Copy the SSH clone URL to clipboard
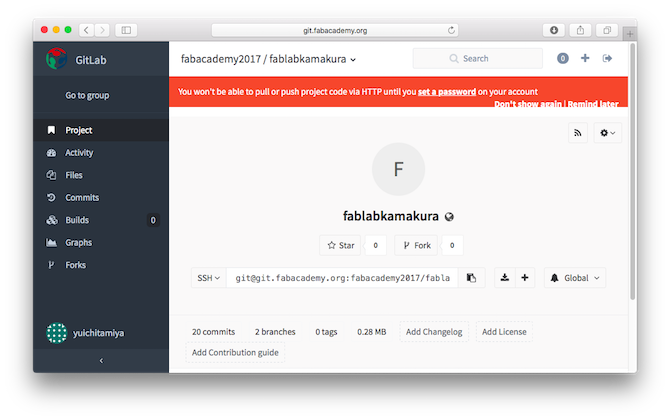 pyautogui.click(x=471, y=278)
